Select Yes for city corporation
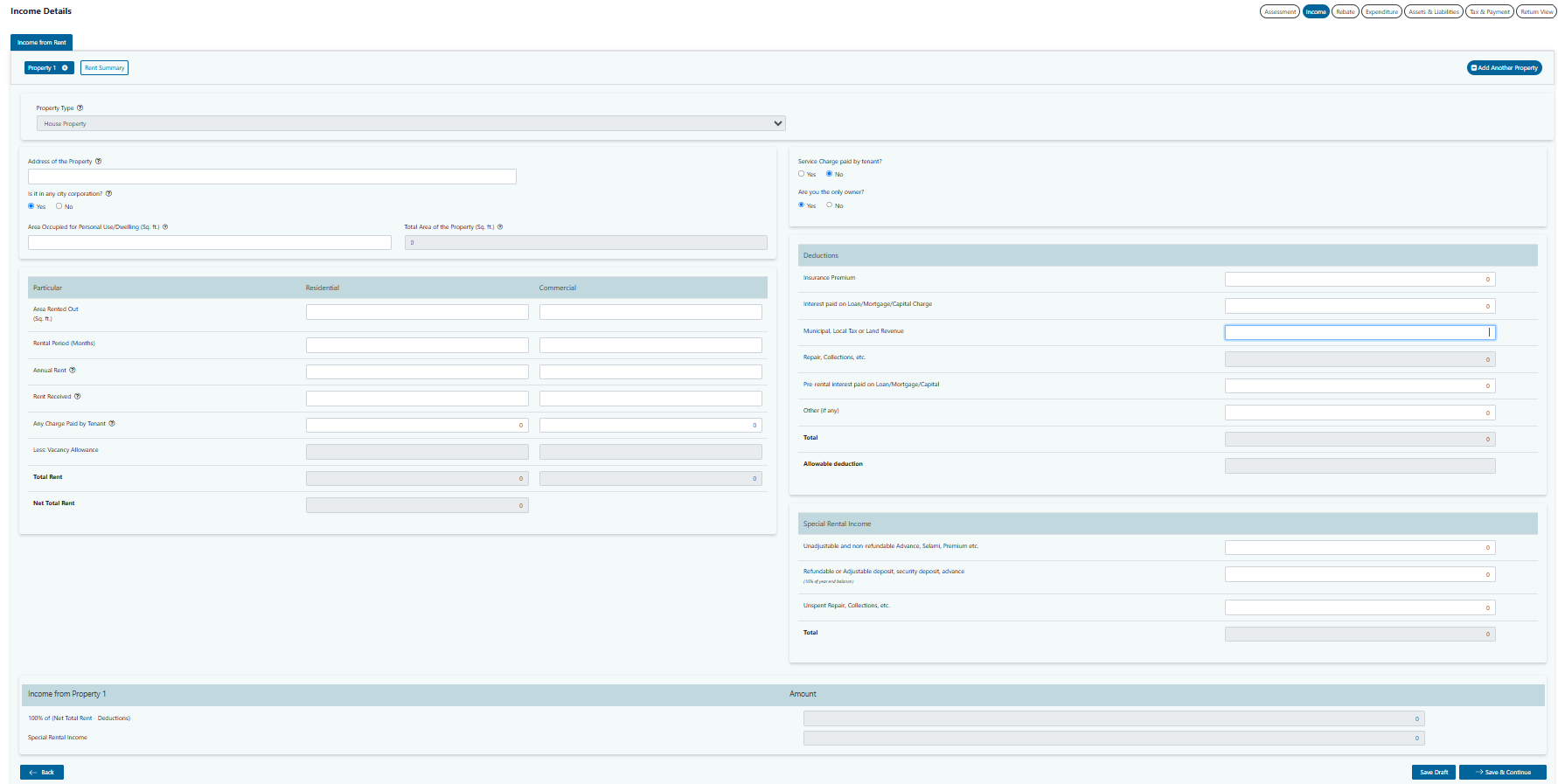This screenshot has height=784, width=1558. pyautogui.click(x=31, y=206)
